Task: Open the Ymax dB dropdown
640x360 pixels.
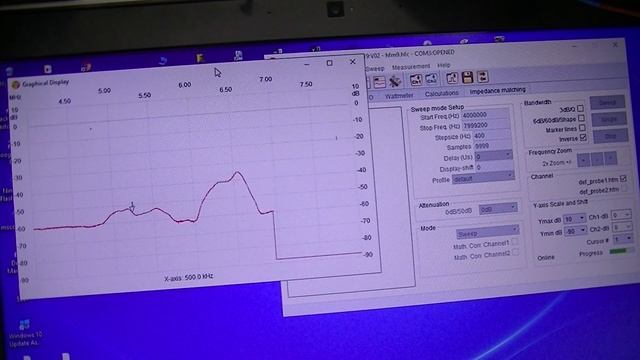Action: pyautogui.click(x=575, y=219)
